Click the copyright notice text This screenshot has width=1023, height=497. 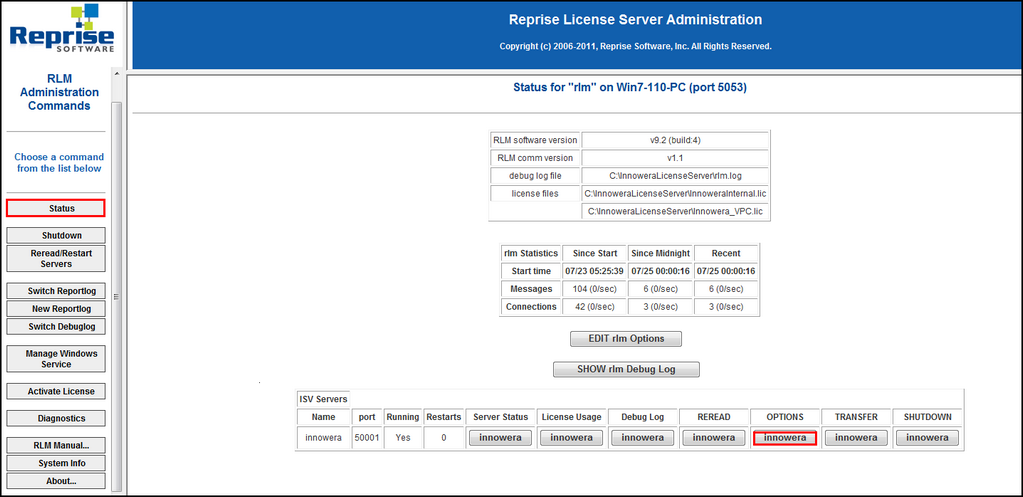point(635,46)
